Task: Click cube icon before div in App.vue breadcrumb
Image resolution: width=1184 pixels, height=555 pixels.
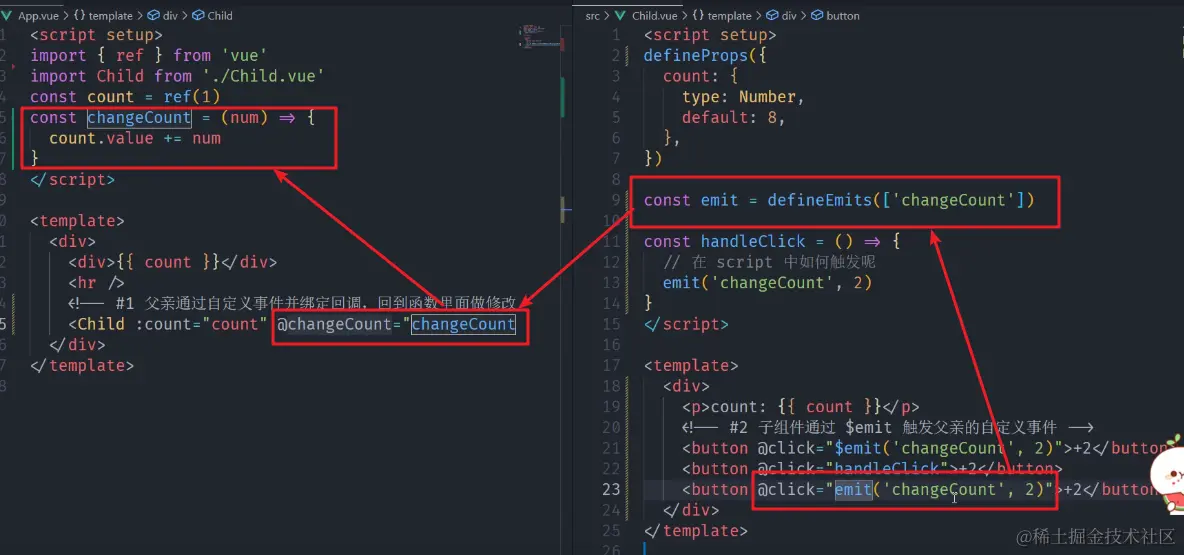Action: (x=153, y=15)
